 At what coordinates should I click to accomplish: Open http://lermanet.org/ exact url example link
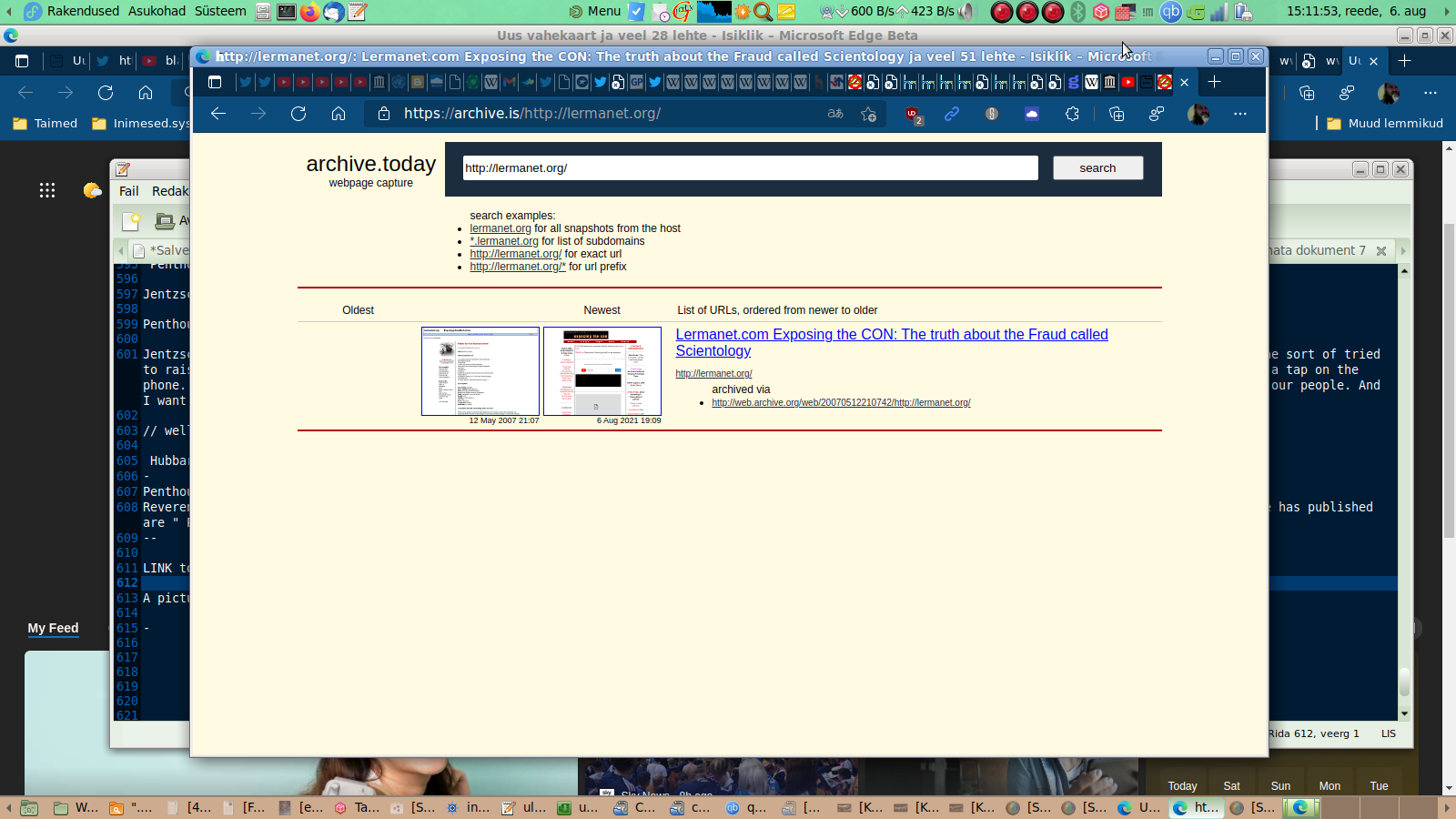point(515,254)
